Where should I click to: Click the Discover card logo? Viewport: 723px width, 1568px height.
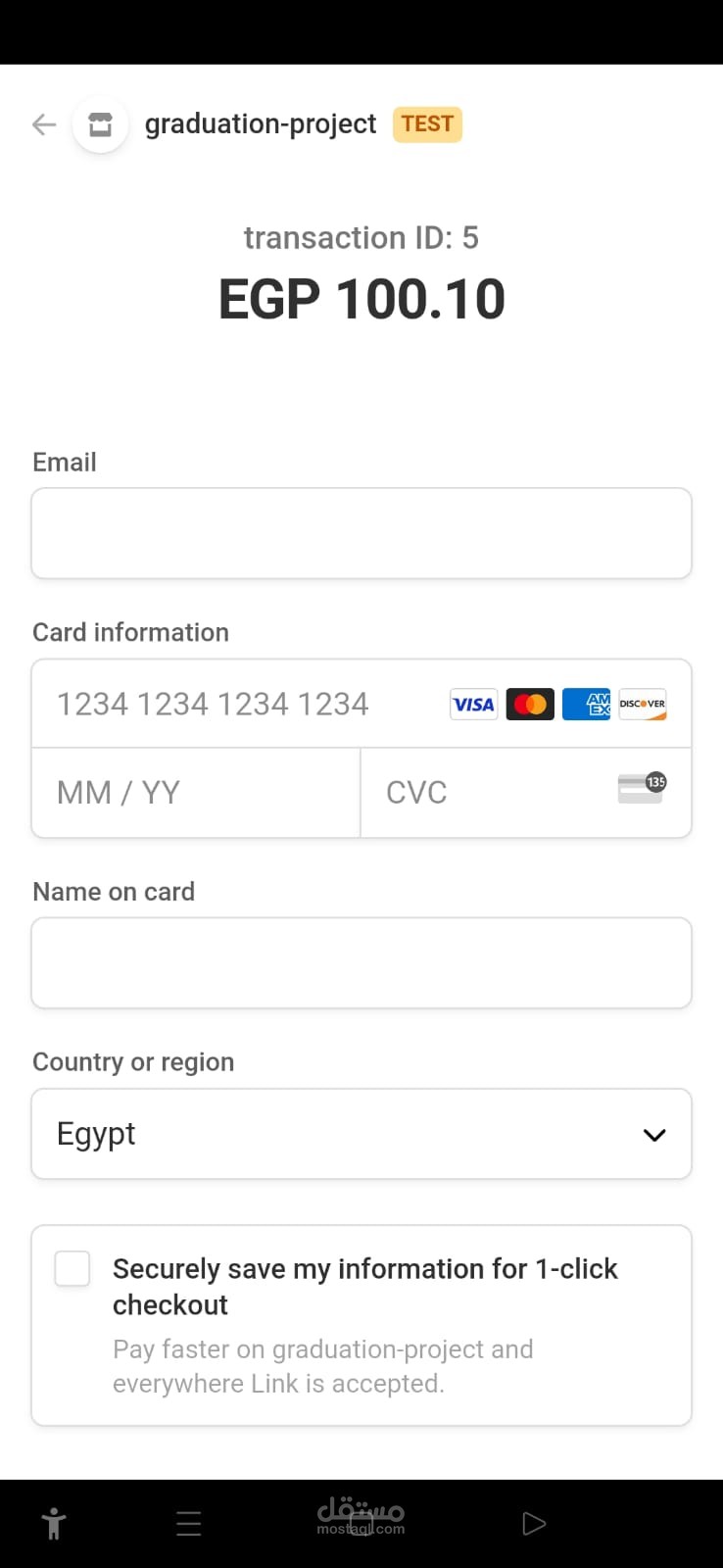[x=643, y=704]
